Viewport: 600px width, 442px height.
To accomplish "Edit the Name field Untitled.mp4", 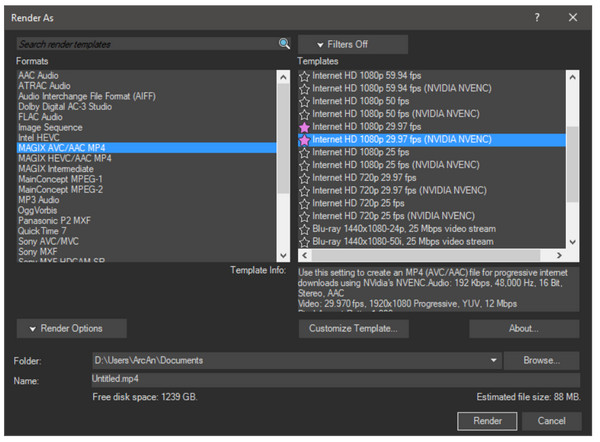I will point(336,379).
